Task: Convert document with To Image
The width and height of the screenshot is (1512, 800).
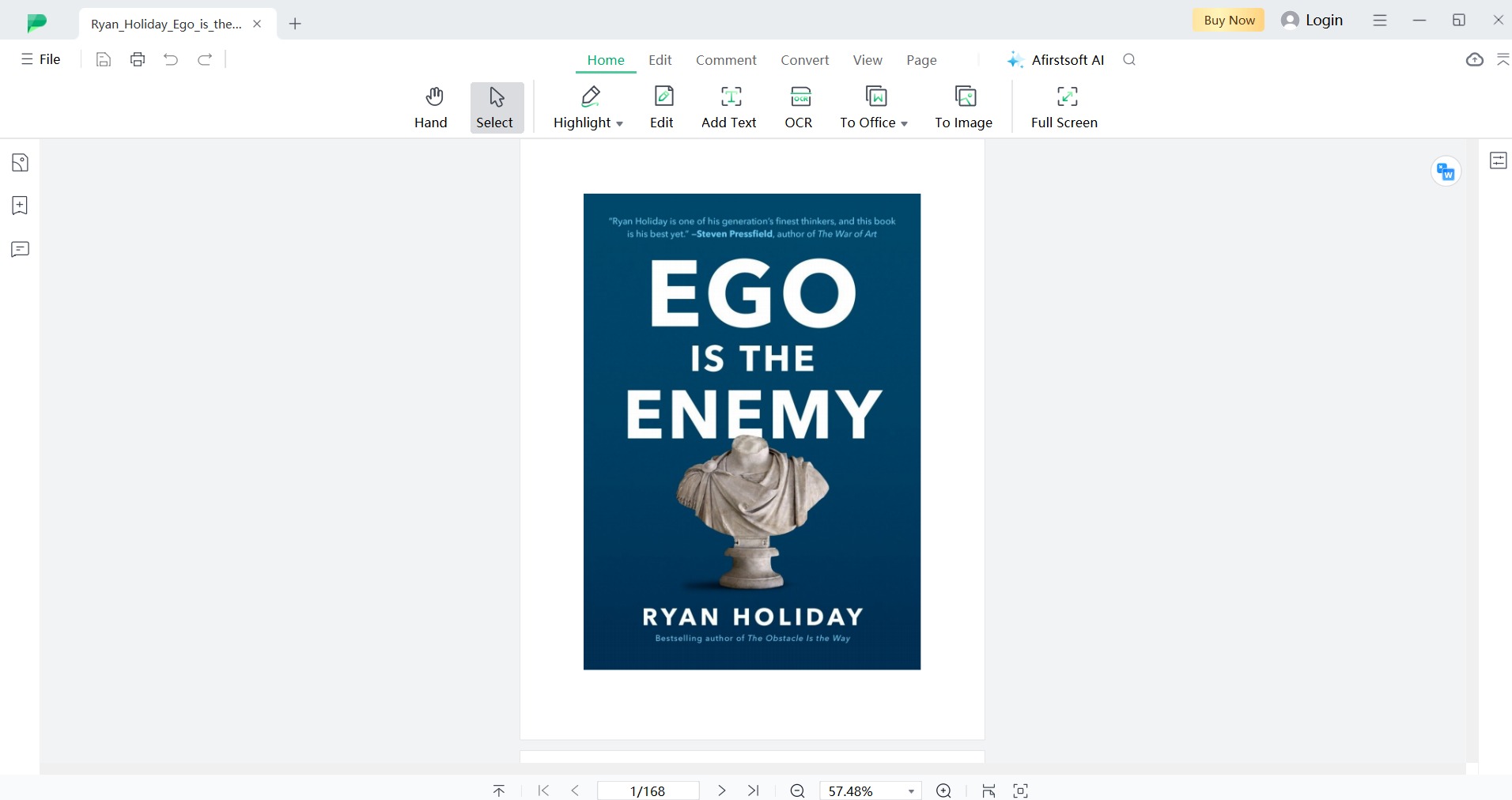Action: (964, 108)
